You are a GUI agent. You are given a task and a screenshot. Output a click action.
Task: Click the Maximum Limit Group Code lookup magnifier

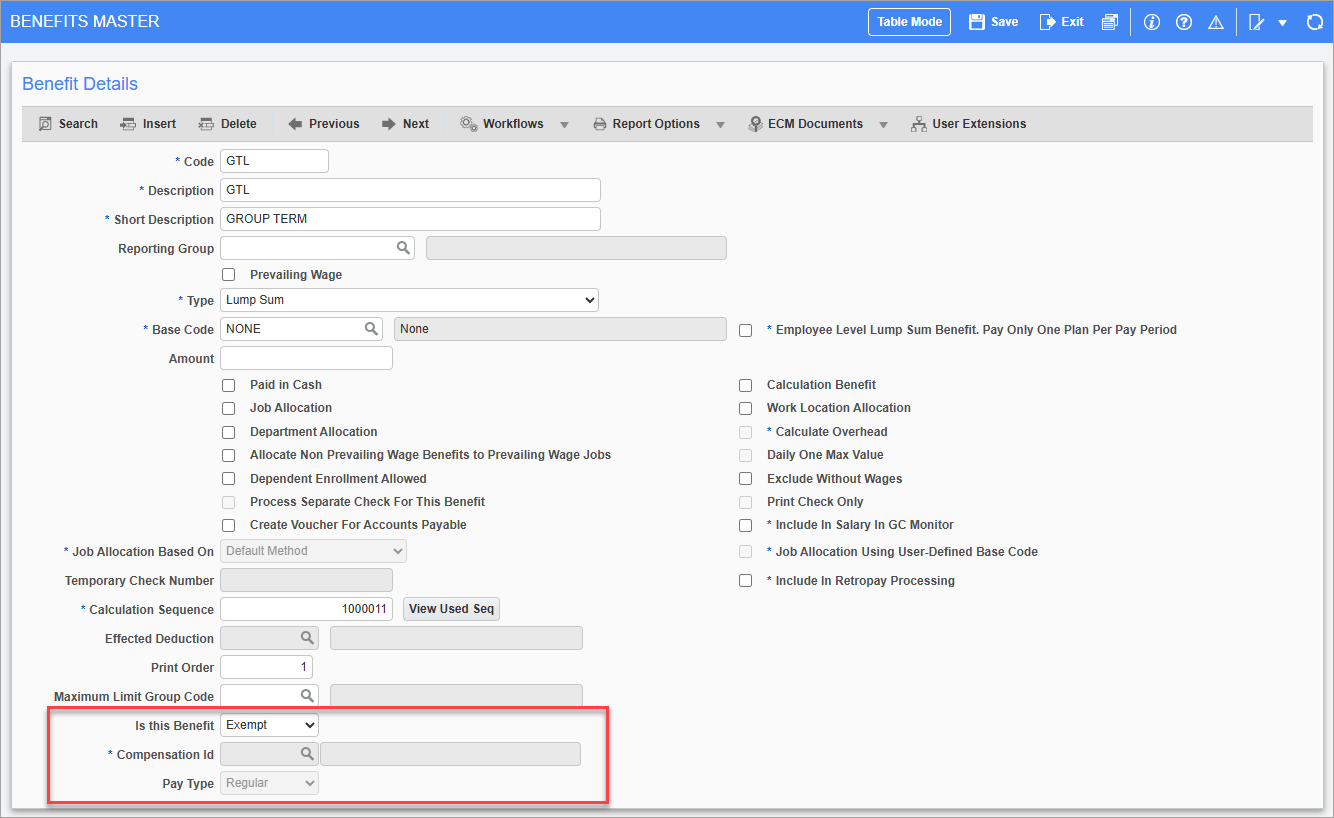point(308,695)
